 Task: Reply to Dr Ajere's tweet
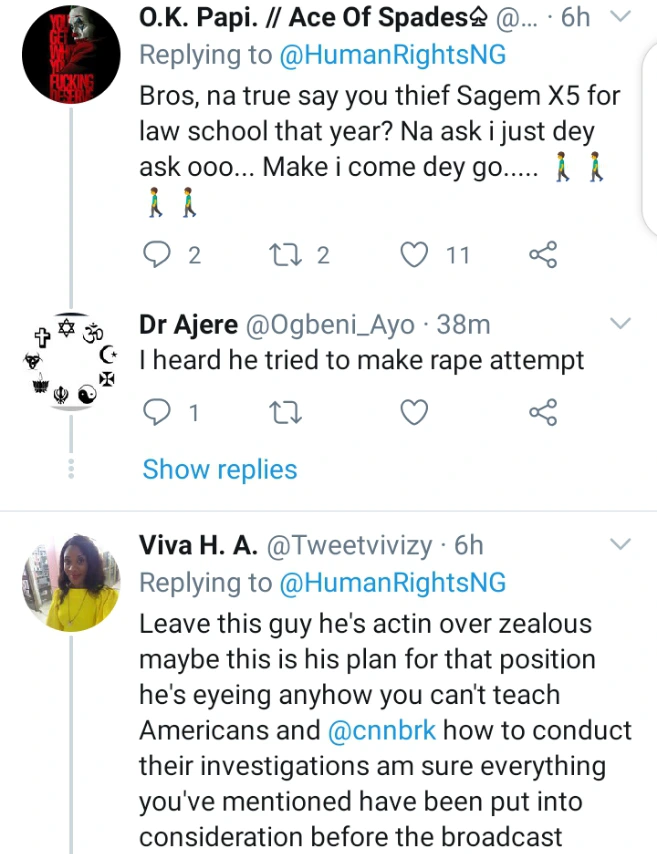click(x=157, y=411)
